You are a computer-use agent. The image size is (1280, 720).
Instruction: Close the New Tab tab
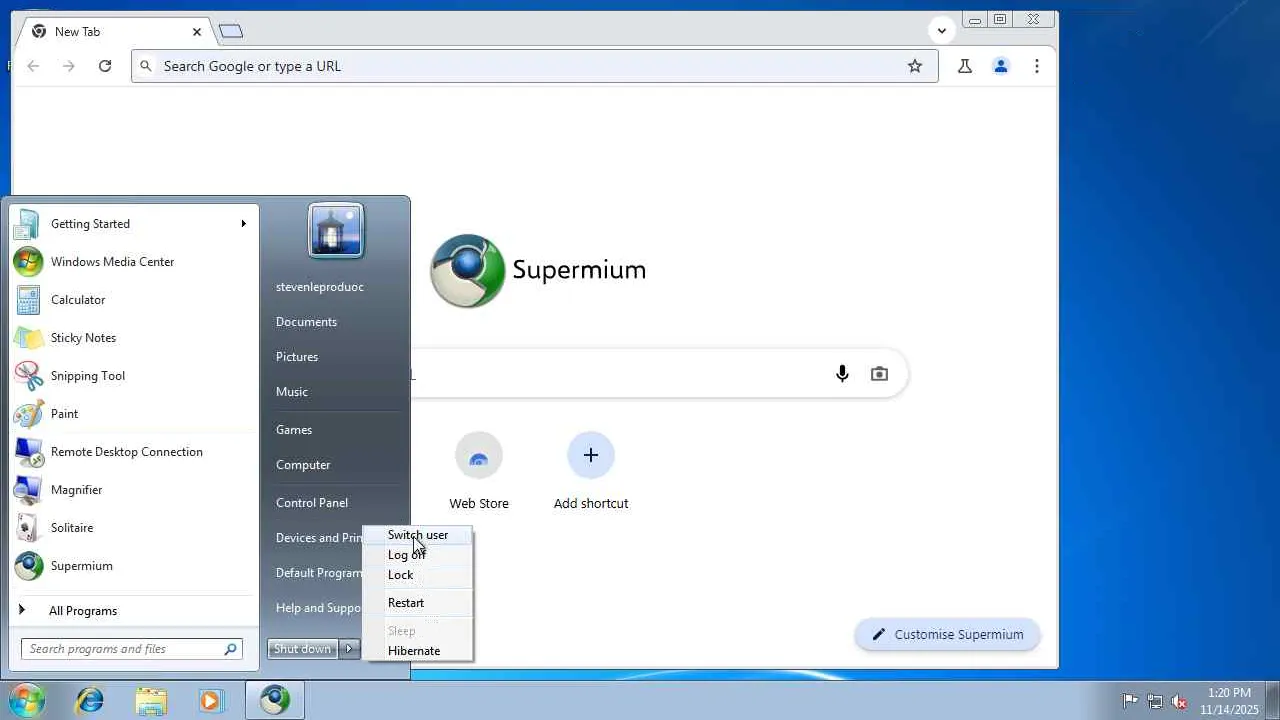(197, 32)
